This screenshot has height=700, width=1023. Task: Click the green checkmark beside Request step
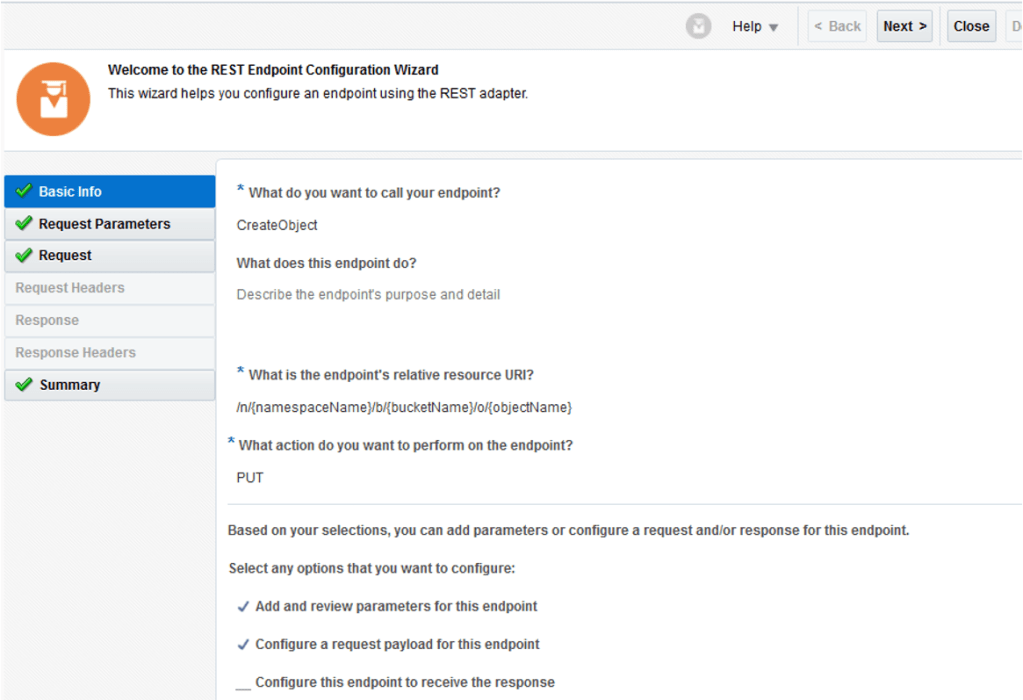click(24, 256)
